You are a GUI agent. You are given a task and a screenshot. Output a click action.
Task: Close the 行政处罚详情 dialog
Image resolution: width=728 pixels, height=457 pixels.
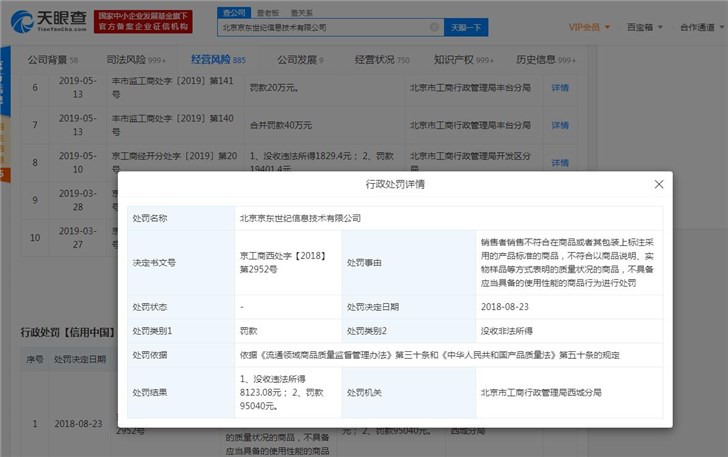tap(659, 184)
